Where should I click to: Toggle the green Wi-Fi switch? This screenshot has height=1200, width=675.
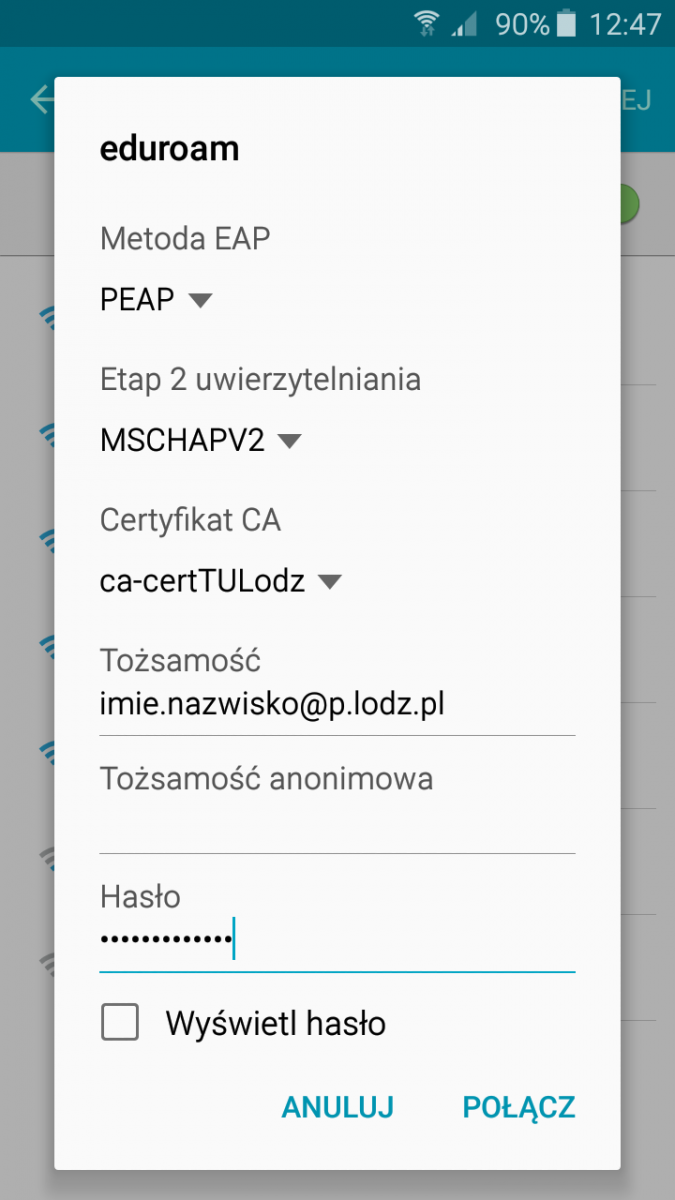pyautogui.click(x=629, y=203)
